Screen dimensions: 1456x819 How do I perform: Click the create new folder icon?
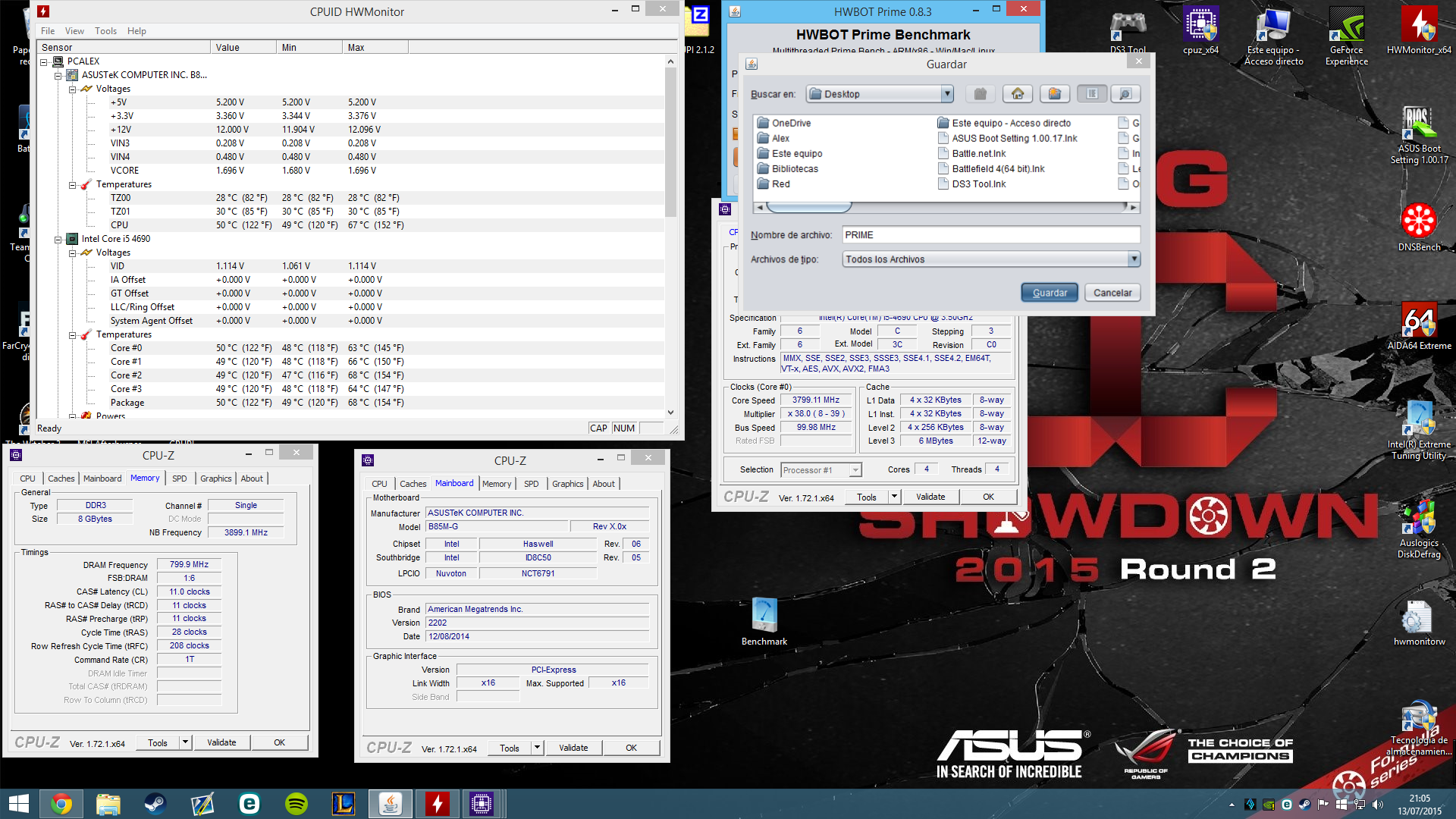point(1054,94)
